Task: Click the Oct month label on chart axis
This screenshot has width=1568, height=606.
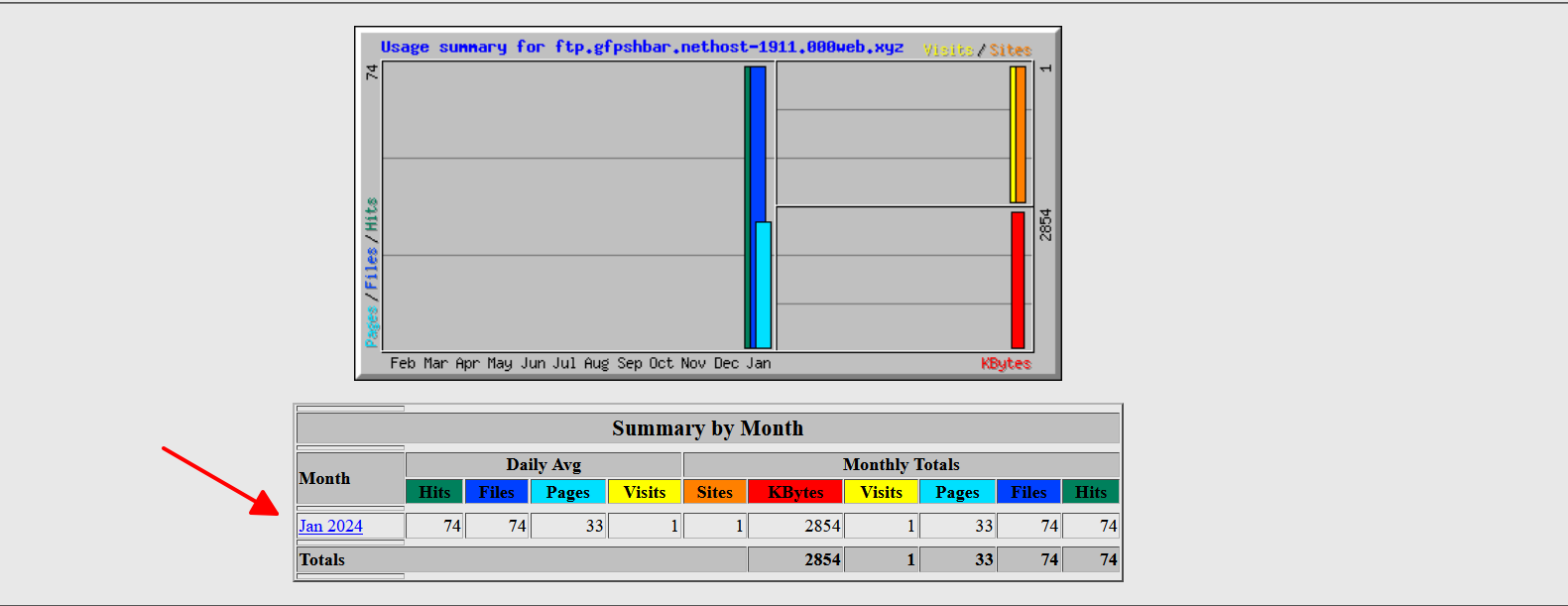Action: 662,363
